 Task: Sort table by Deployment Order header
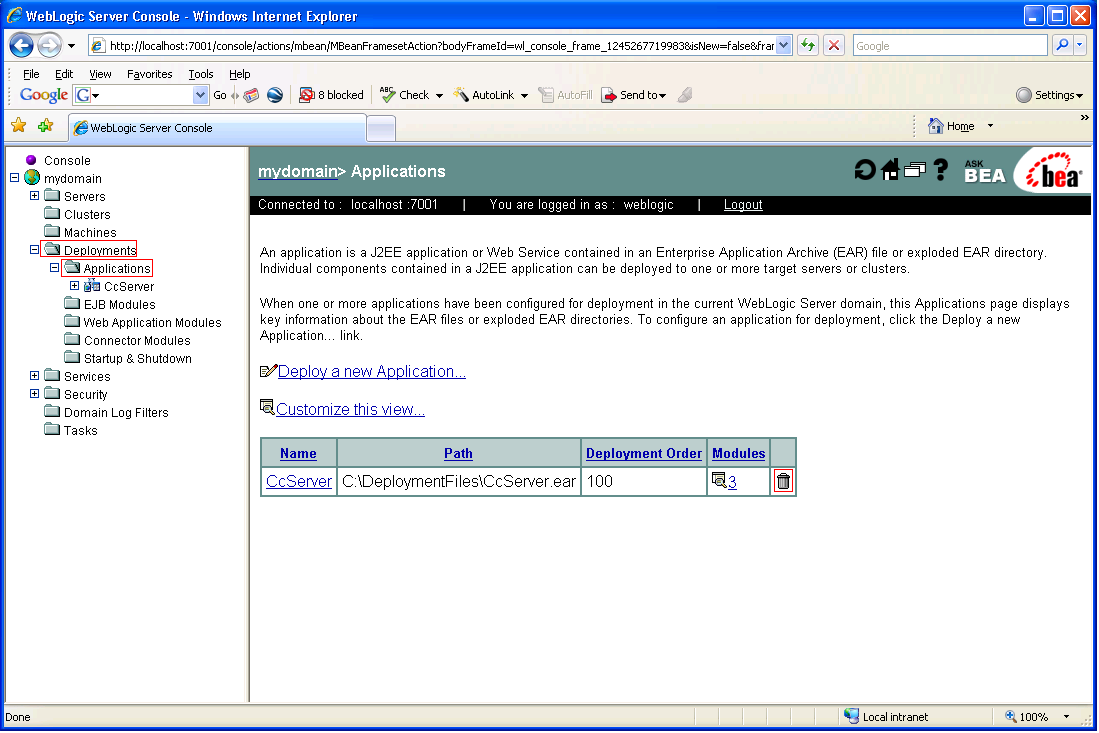coord(643,453)
